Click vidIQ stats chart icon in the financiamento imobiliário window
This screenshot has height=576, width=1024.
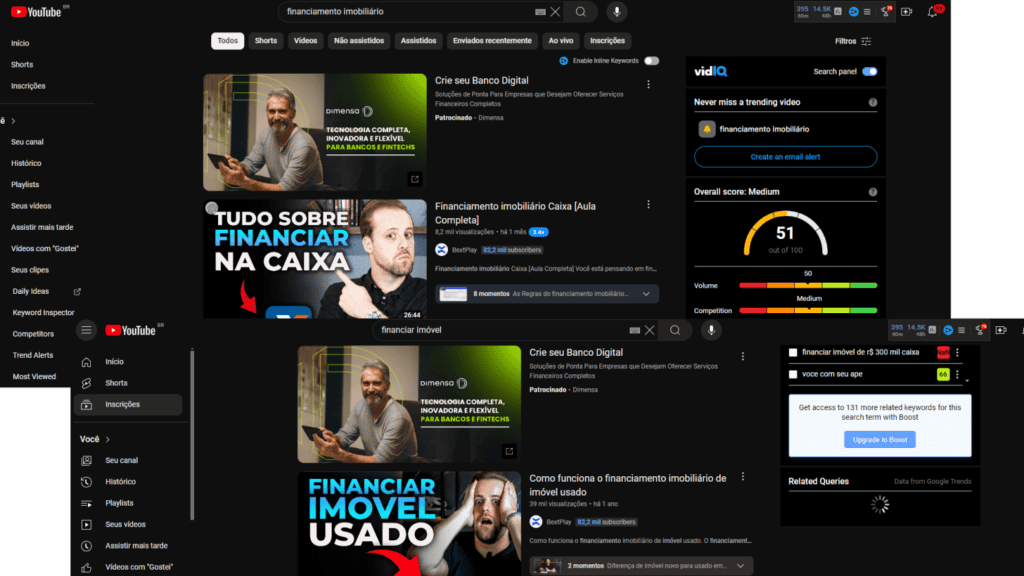coord(838,11)
